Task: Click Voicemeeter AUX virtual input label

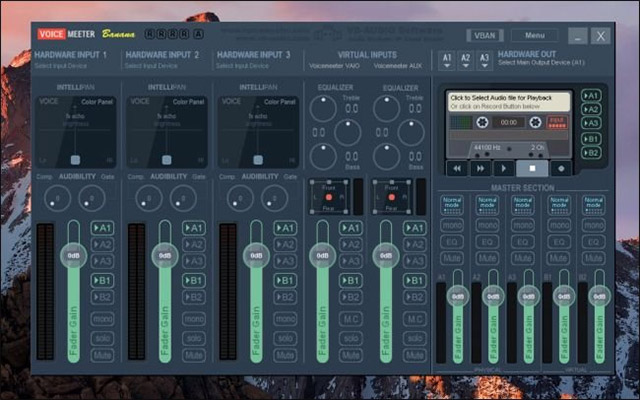Action: point(398,66)
